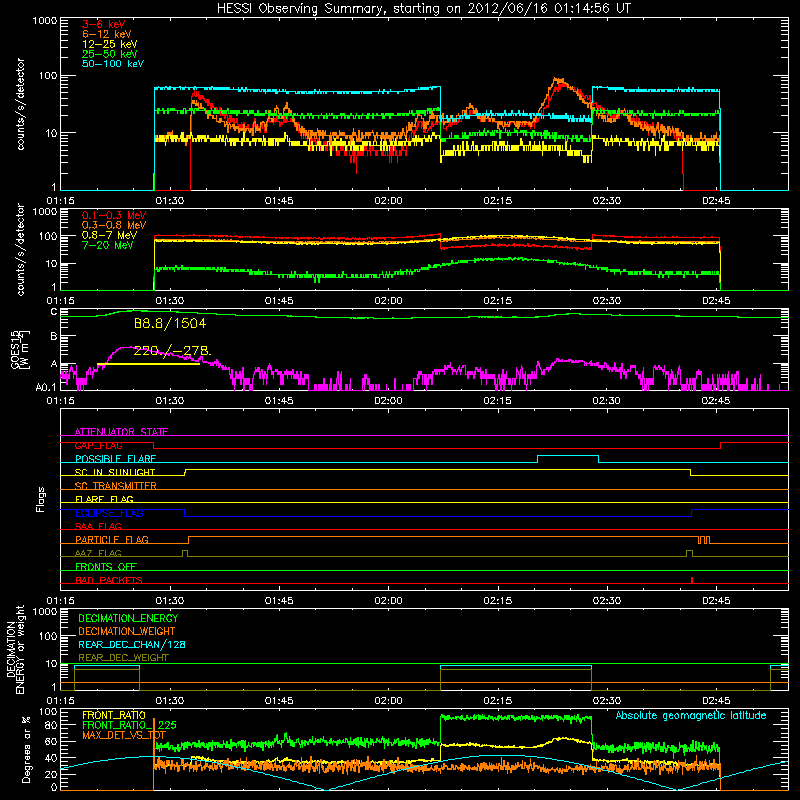Pick the cyan '50-100 keV' legend label

[x=113, y=64]
